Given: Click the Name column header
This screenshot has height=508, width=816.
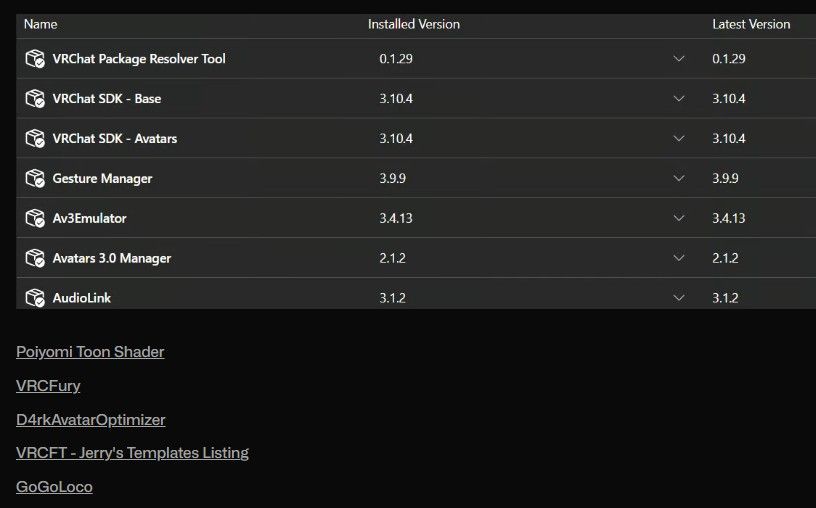Looking at the screenshot, I should coord(41,24).
